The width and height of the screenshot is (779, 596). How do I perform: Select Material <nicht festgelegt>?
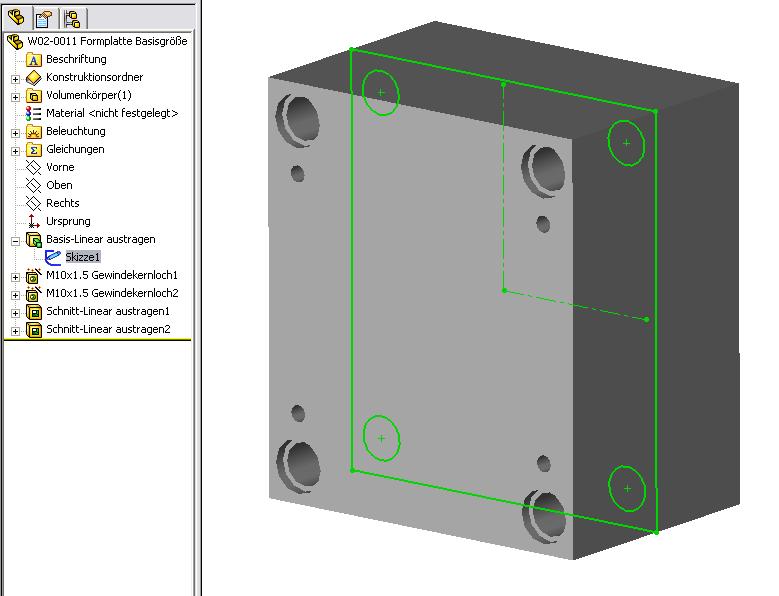112,113
